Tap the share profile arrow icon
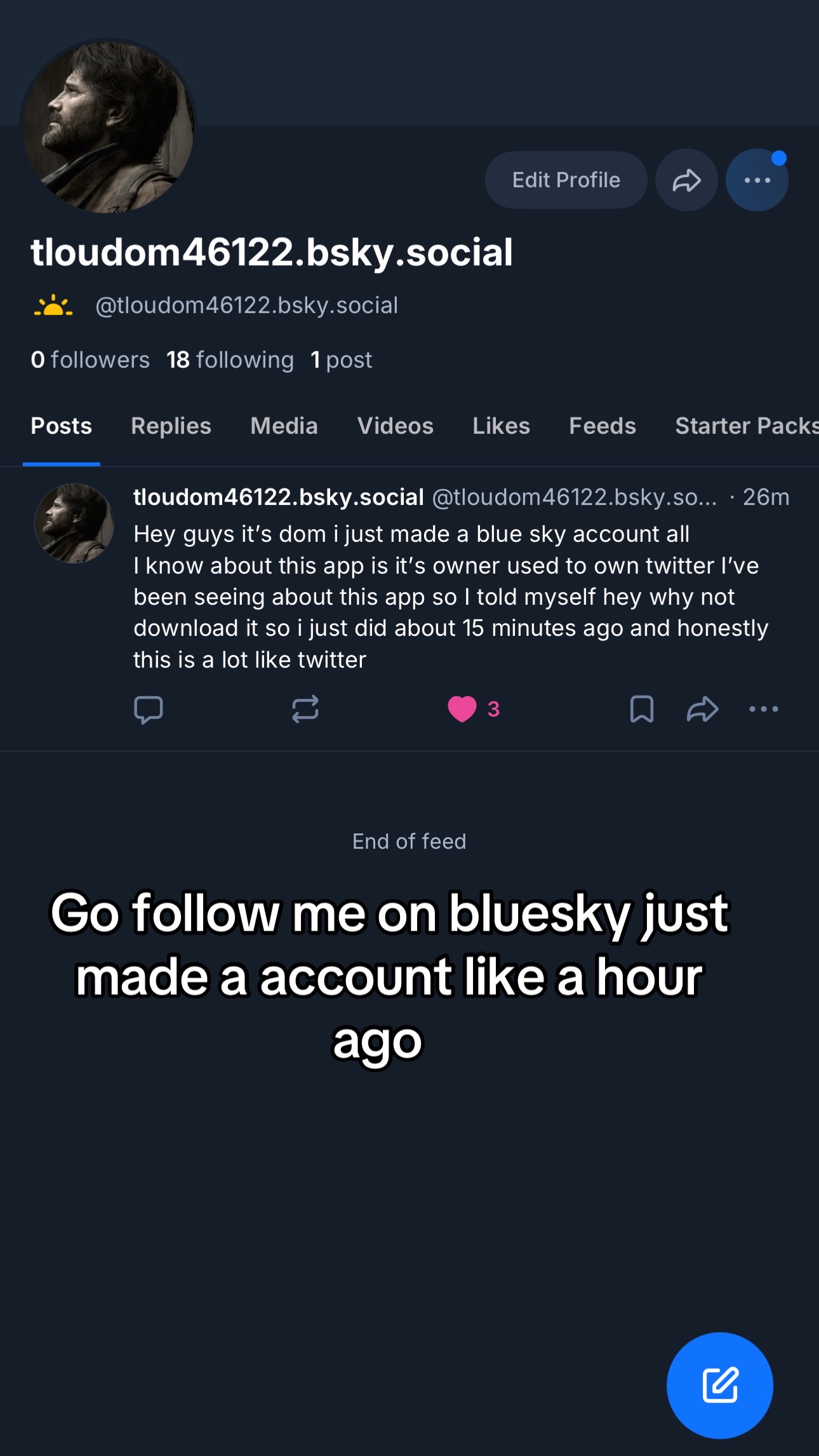Viewport: 819px width, 1456px height. (686, 180)
